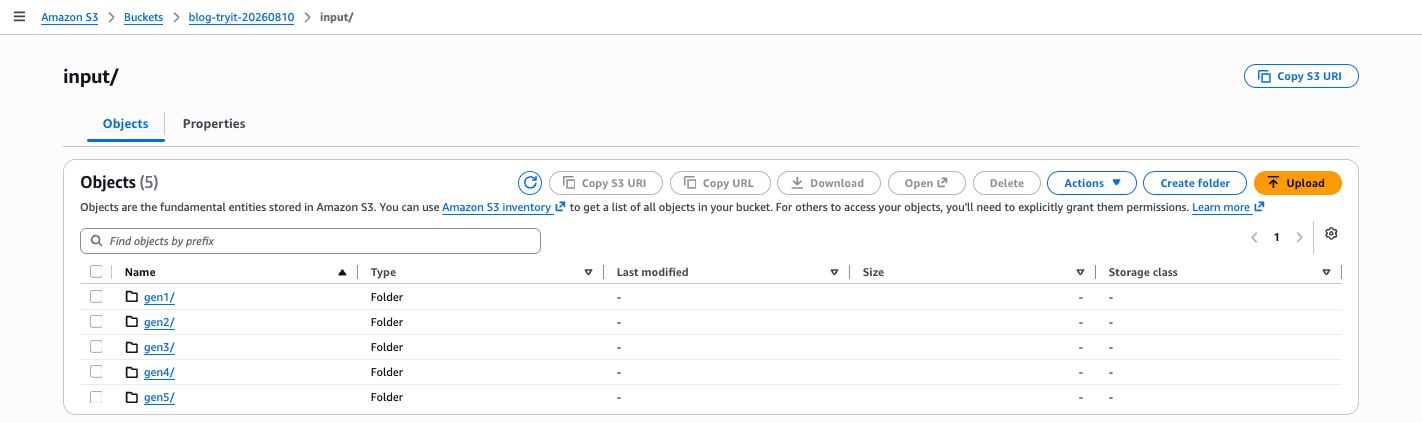Click the Create folder button
1422x423 pixels.
click(1194, 183)
